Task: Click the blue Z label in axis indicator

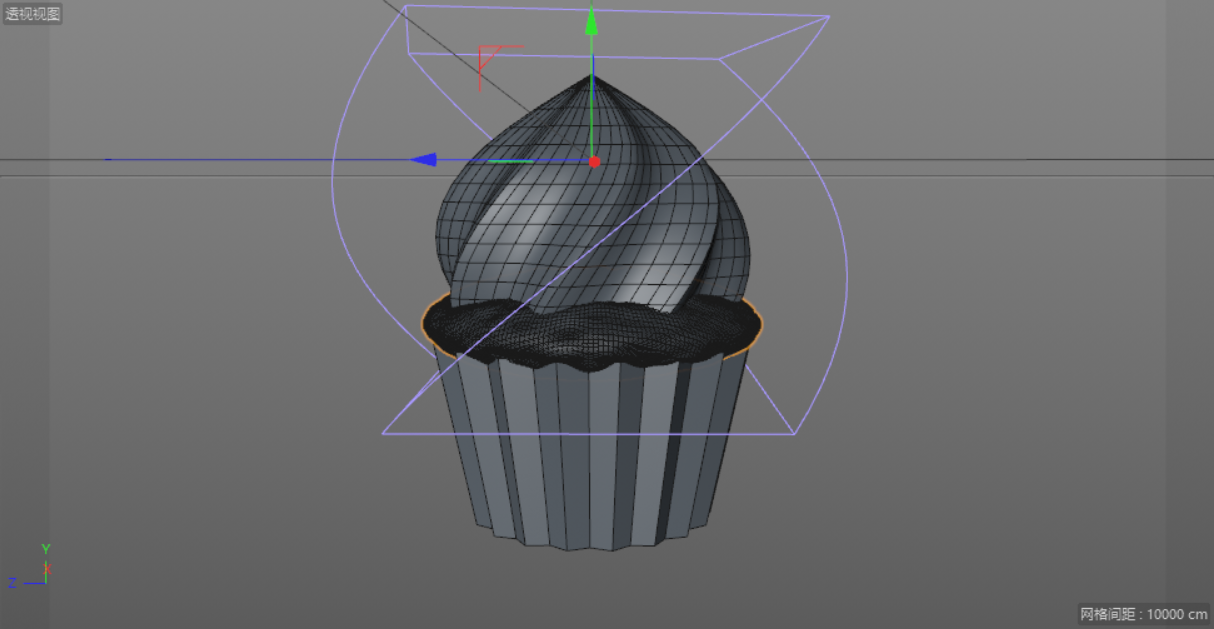Action: pyautogui.click(x=12, y=582)
